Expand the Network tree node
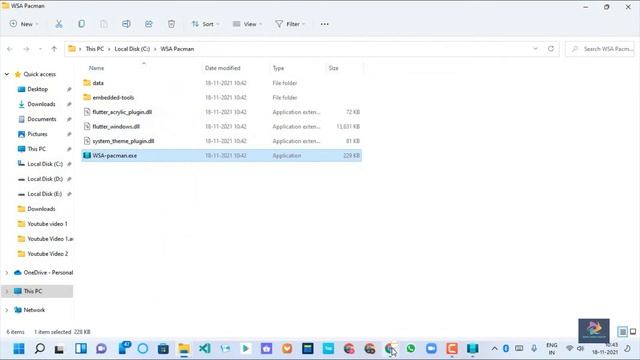Viewport: 640px width, 360px height. pyautogui.click(x=7, y=310)
